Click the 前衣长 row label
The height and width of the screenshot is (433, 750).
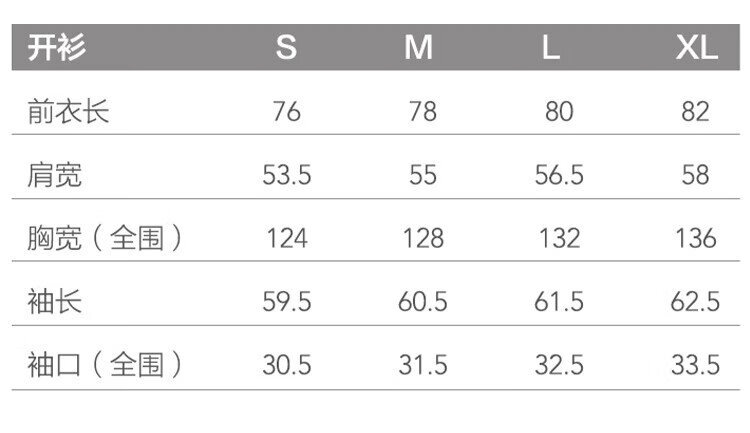coord(68,111)
